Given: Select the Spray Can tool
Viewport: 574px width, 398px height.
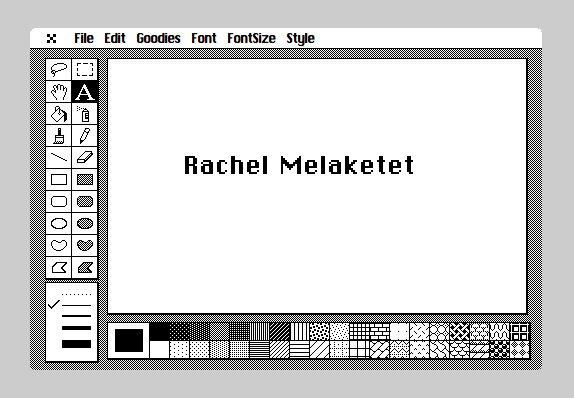Looking at the screenshot, I should click(x=85, y=114).
